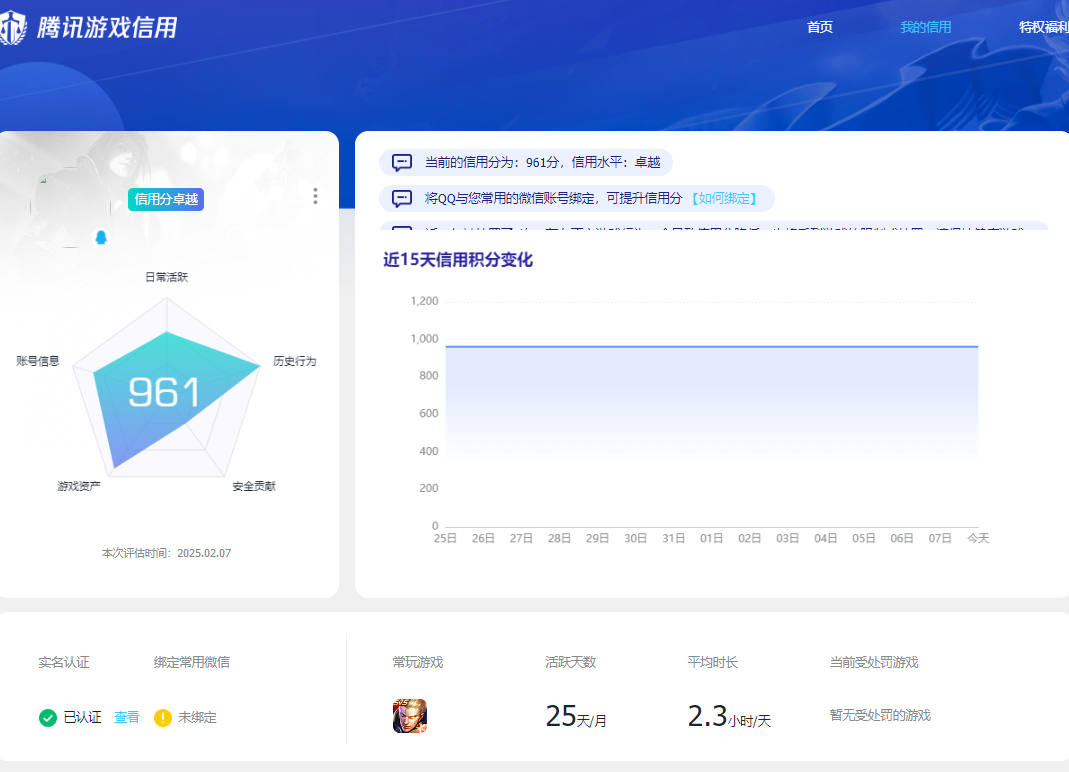This screenshot has width=1069, height=772.
Task: Click the 04日 date on the x-axis
Action: click(x=826, y=539)
